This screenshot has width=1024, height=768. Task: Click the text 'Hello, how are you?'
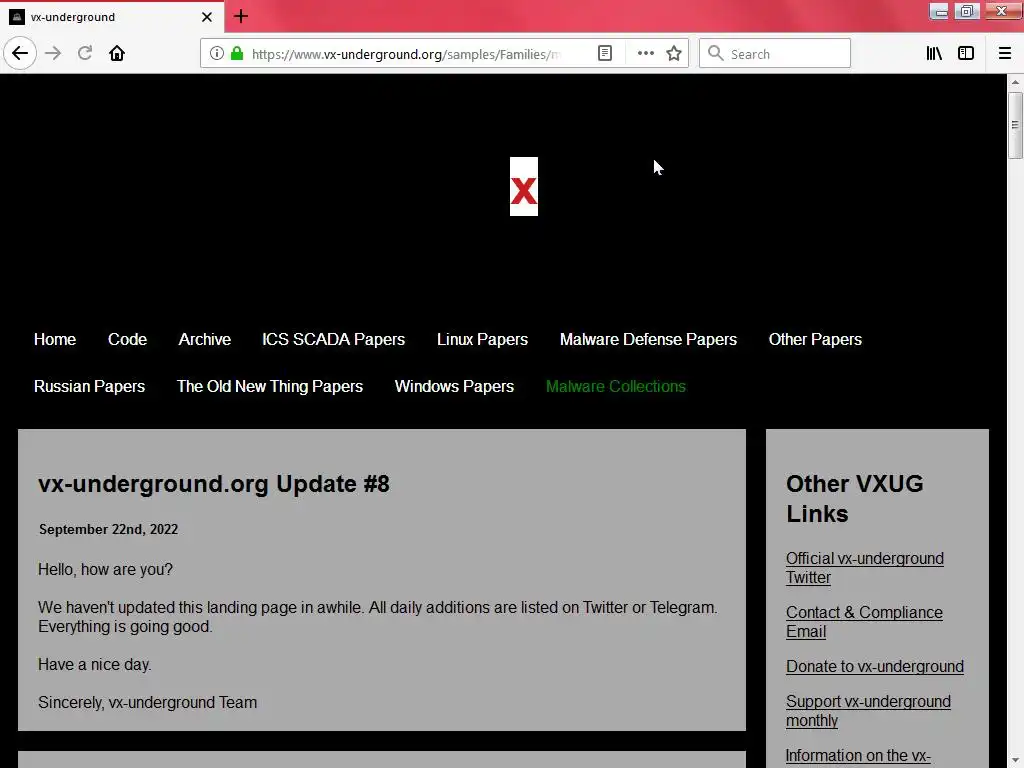coord(105,569)
